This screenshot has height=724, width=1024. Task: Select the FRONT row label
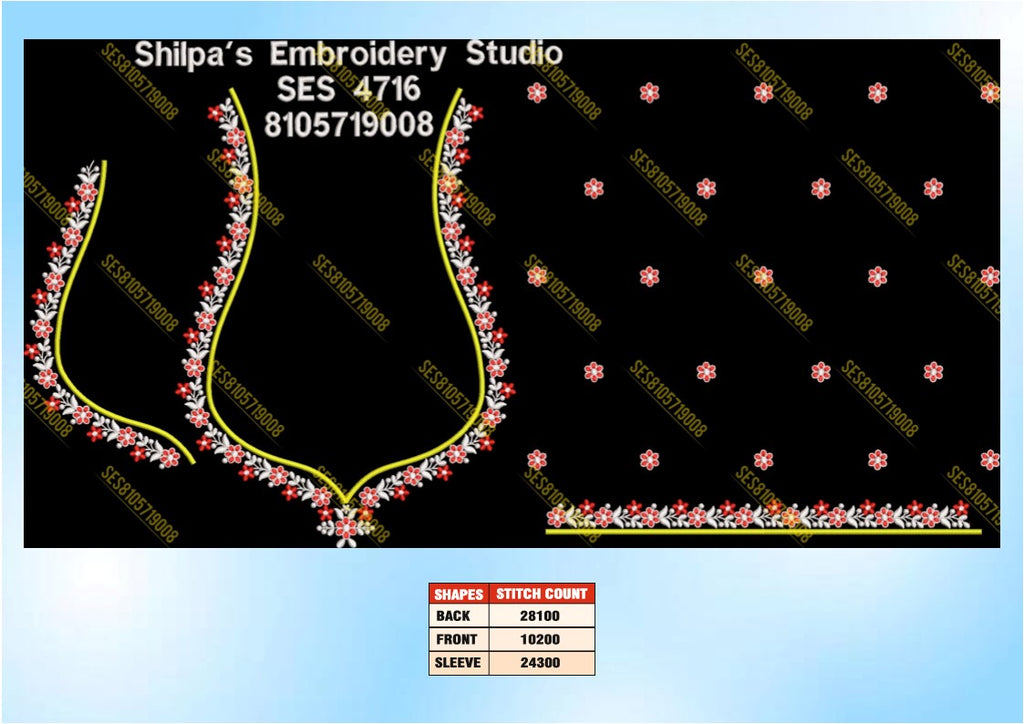click(x=456, y=639)
